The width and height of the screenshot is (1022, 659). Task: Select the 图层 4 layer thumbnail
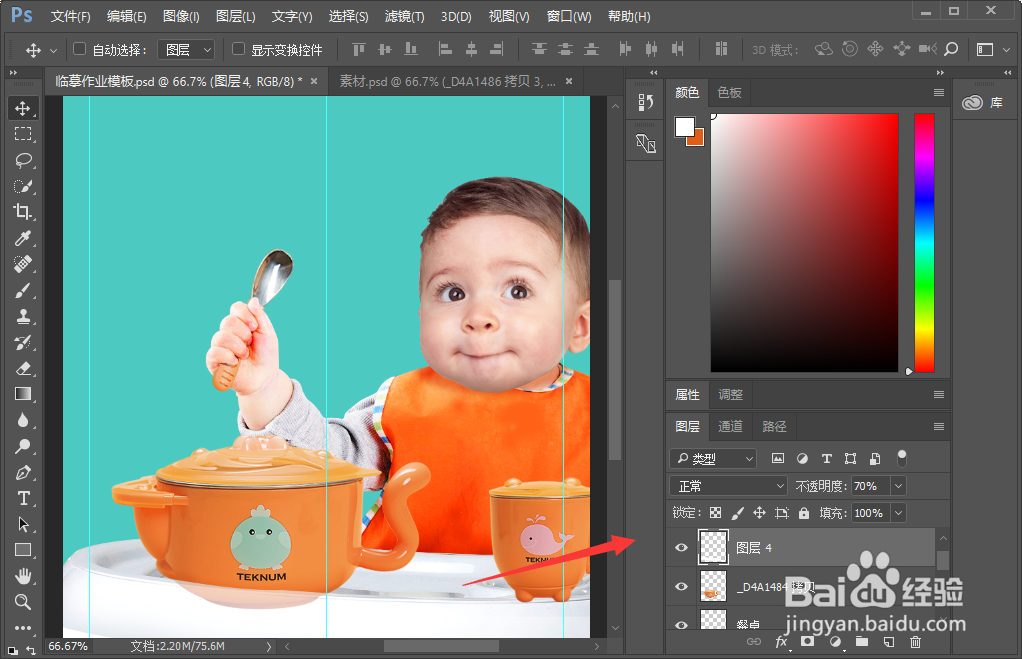713,547
